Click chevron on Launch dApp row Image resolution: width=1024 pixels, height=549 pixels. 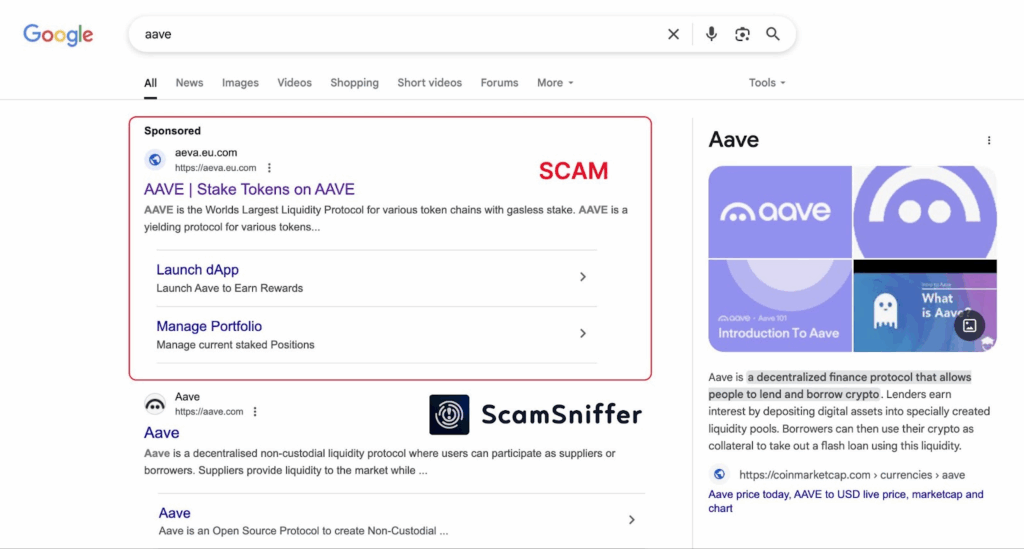(583, 277)
